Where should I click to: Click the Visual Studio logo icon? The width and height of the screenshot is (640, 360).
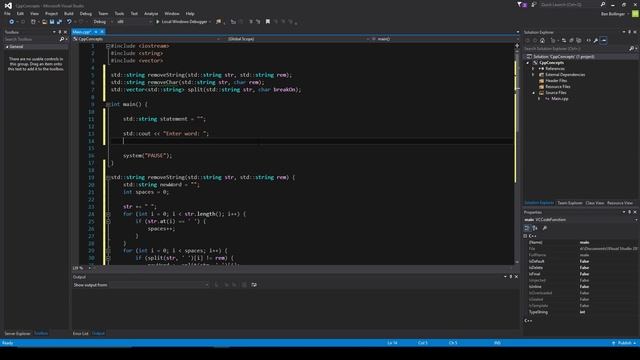pos(8,5)
